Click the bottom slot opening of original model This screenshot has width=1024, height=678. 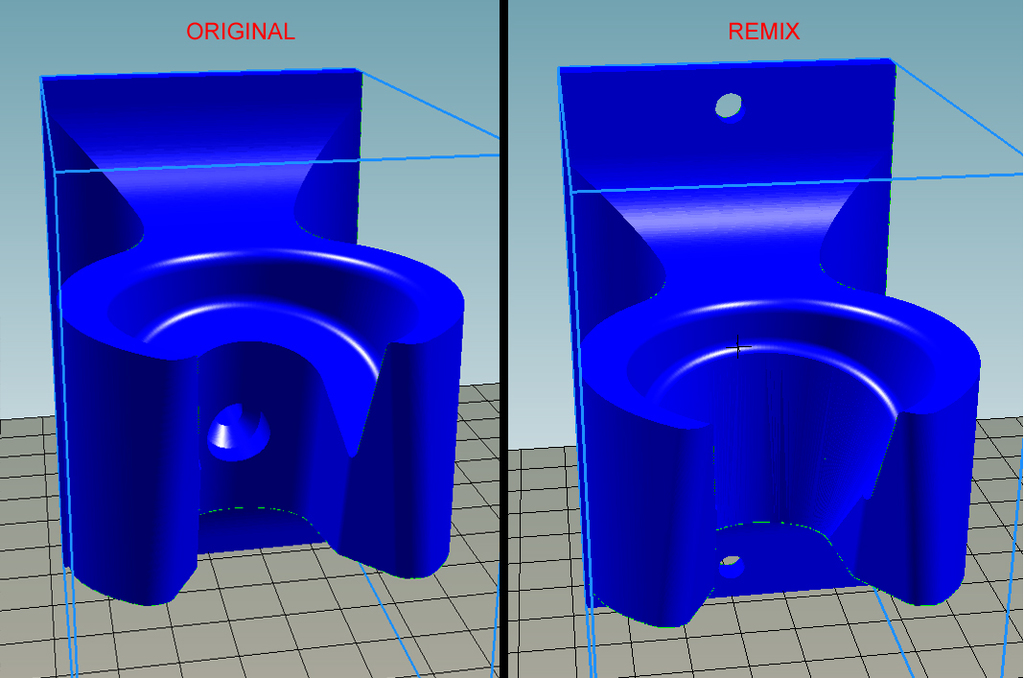262,525
